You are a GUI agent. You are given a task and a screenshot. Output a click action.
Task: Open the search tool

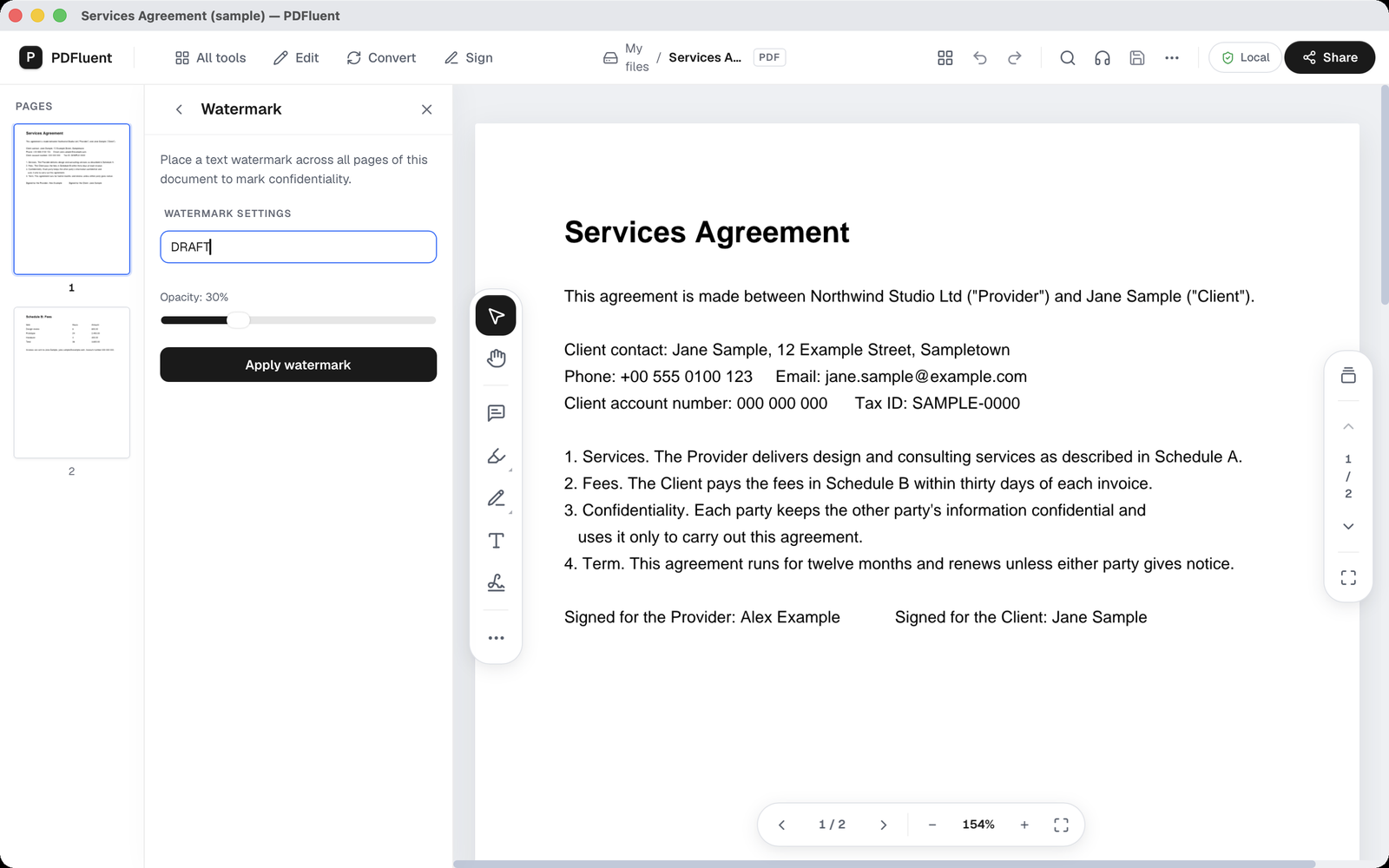click(1068, 57)
